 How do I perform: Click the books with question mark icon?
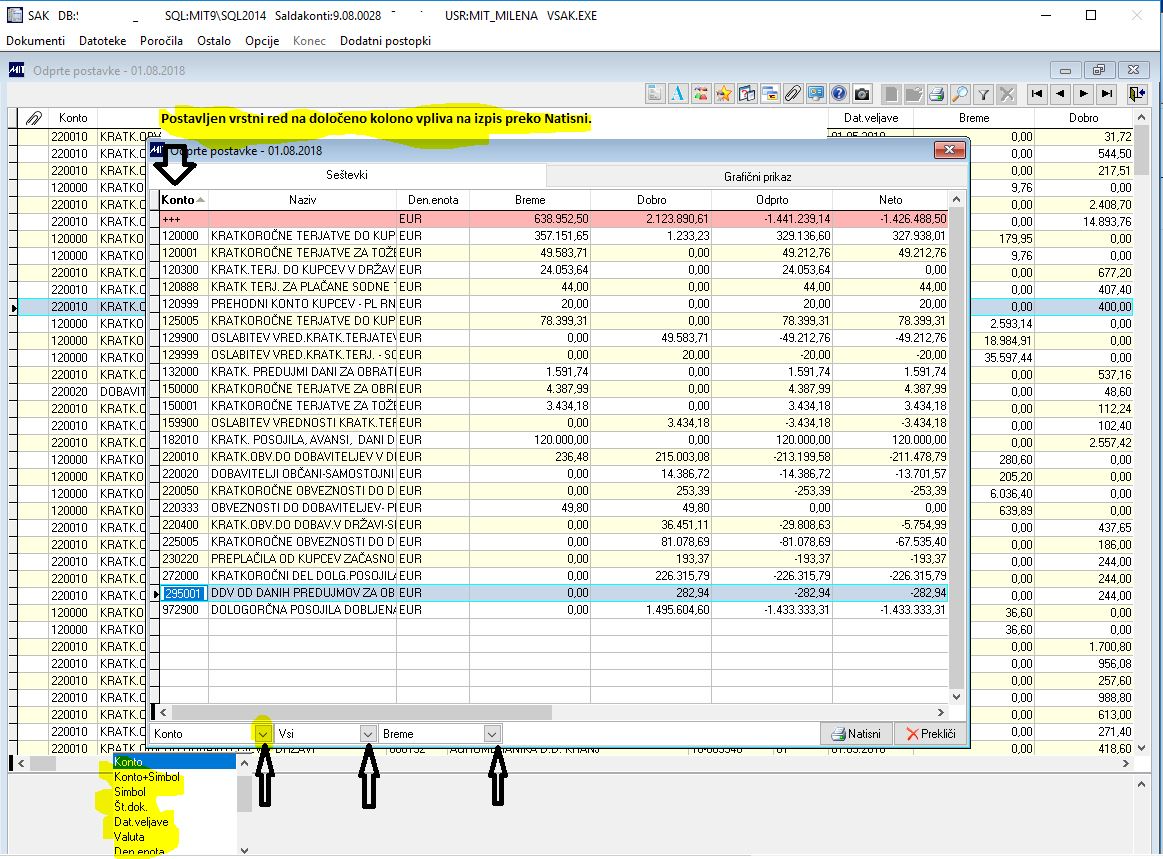[746, 93]
